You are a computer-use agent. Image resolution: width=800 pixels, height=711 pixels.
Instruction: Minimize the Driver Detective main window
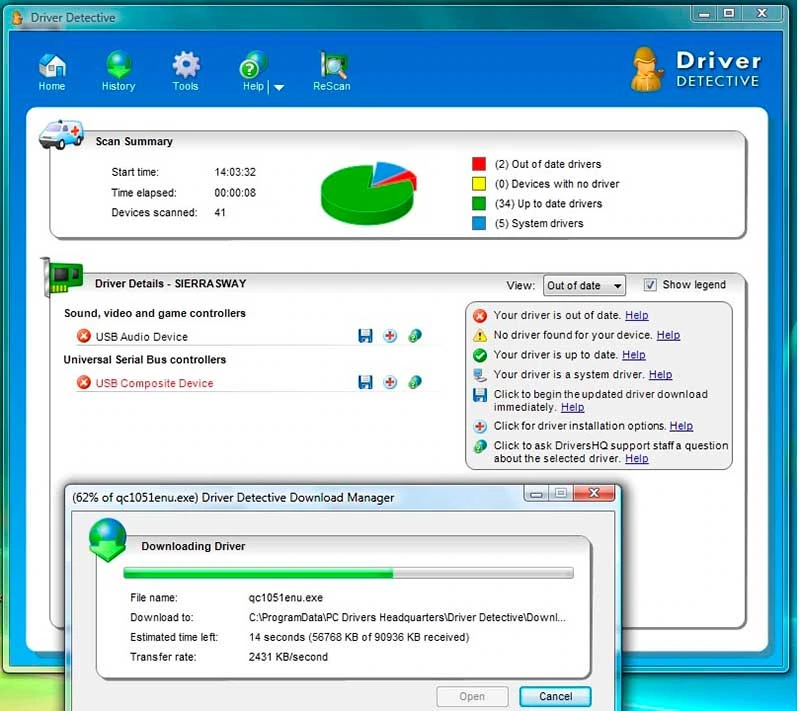click(704, 14)
